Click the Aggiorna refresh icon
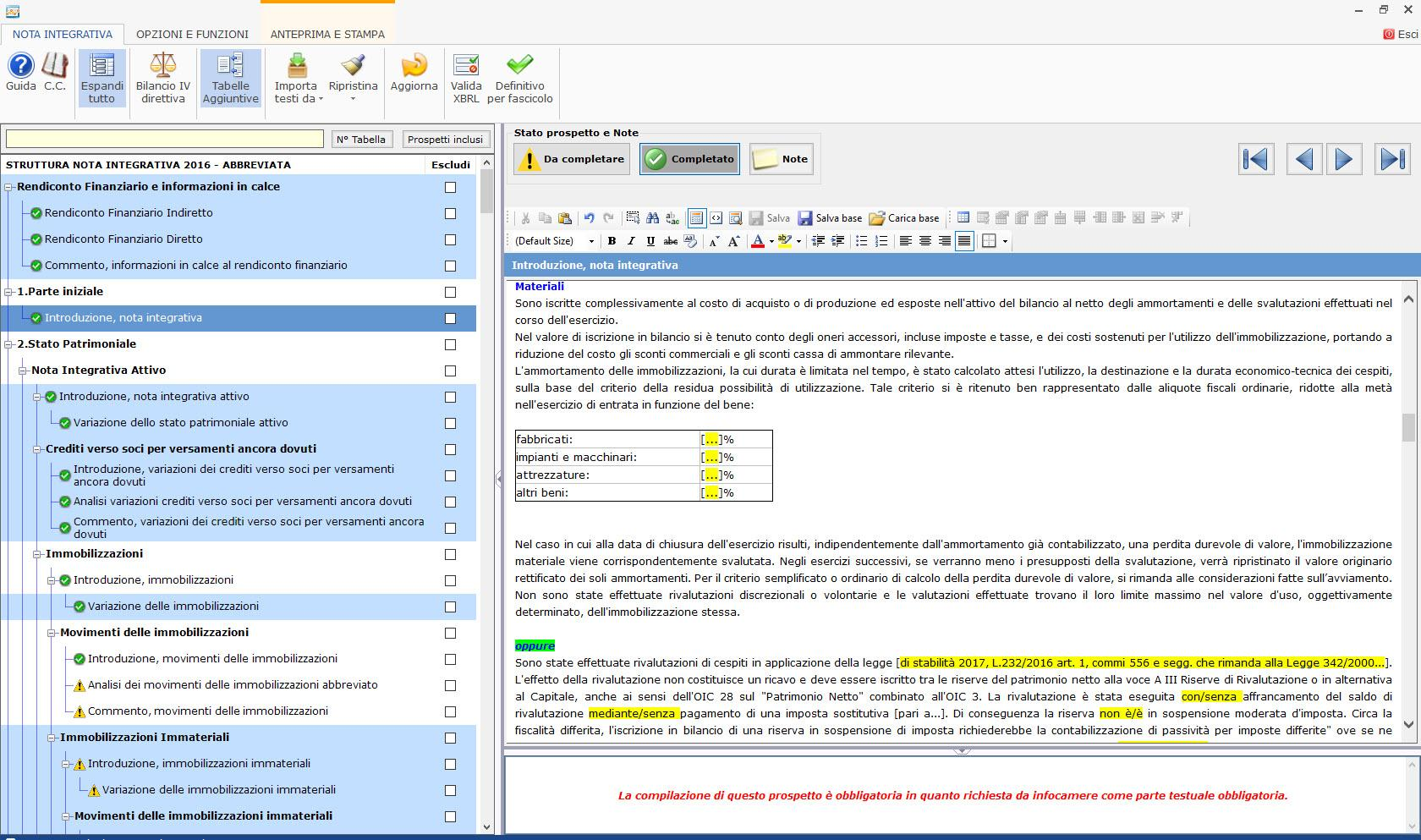Screen dimensions: 1421x840 (x=414, y=73)
